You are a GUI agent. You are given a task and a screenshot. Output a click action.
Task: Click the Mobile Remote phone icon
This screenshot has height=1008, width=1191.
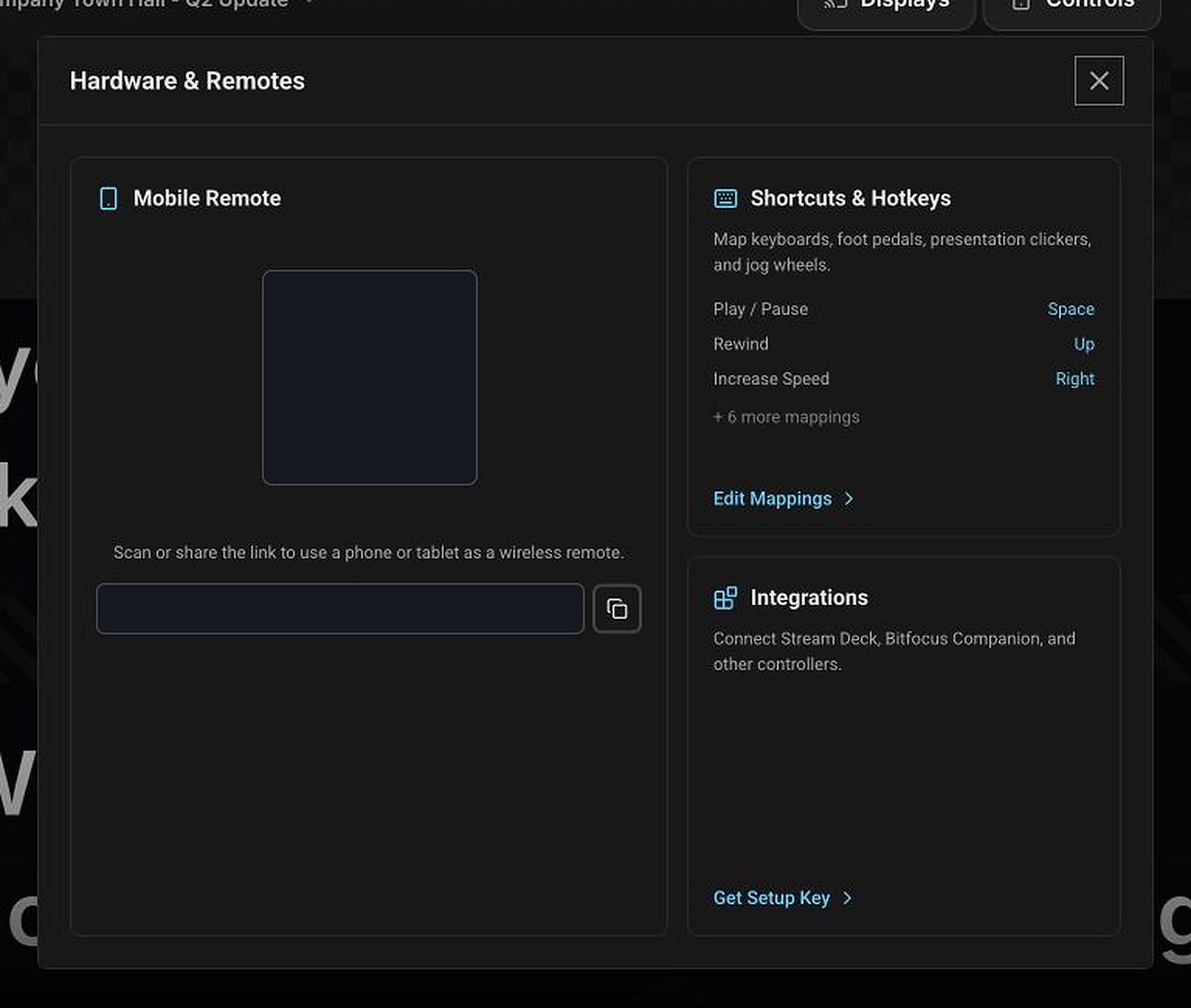[109, 198]
